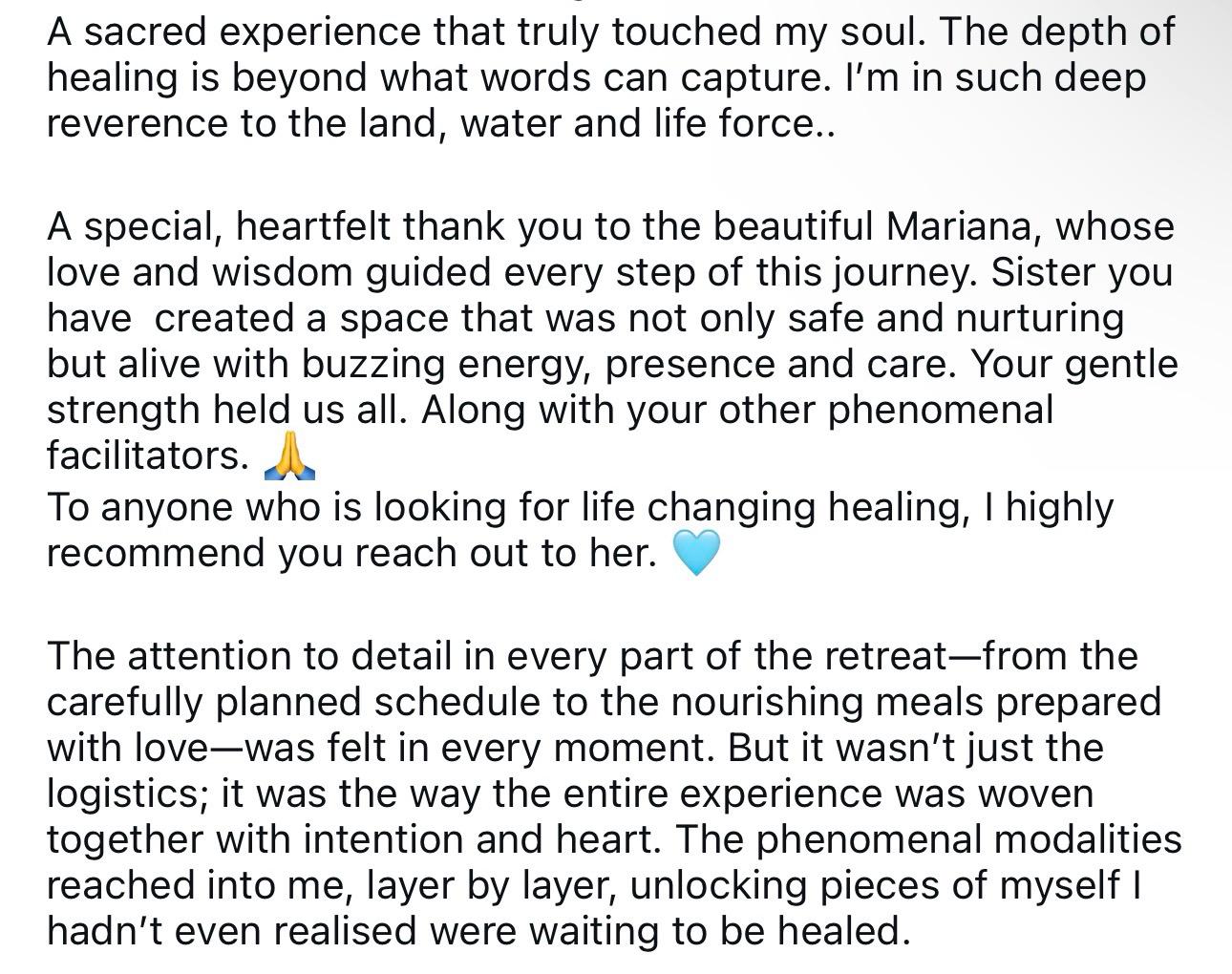The image size is (1232, 974).
Task: Click the word 'facilitators.' before the emoji
Action: (x=148, y=455)
